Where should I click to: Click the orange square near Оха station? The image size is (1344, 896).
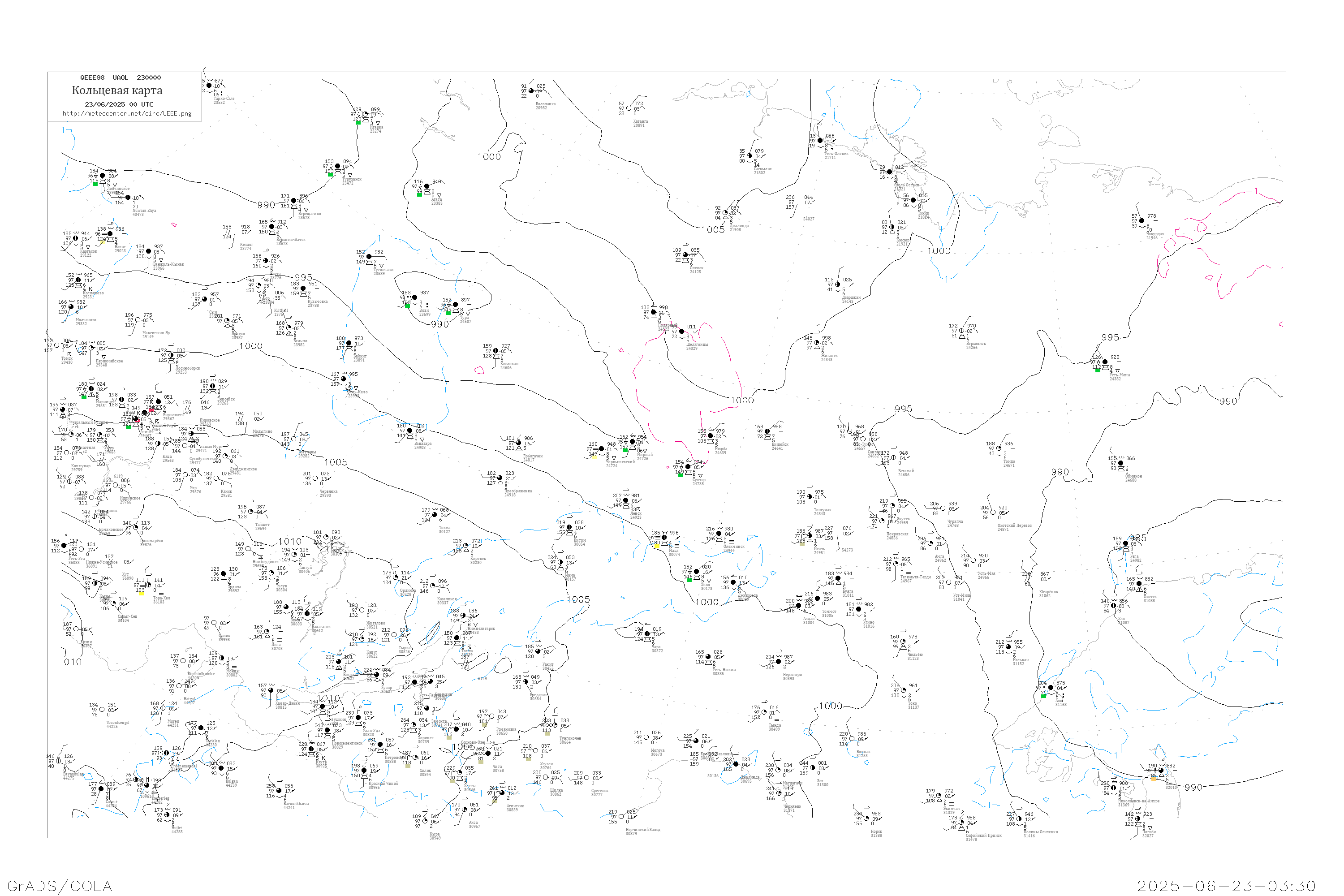tap(1154, 779)
